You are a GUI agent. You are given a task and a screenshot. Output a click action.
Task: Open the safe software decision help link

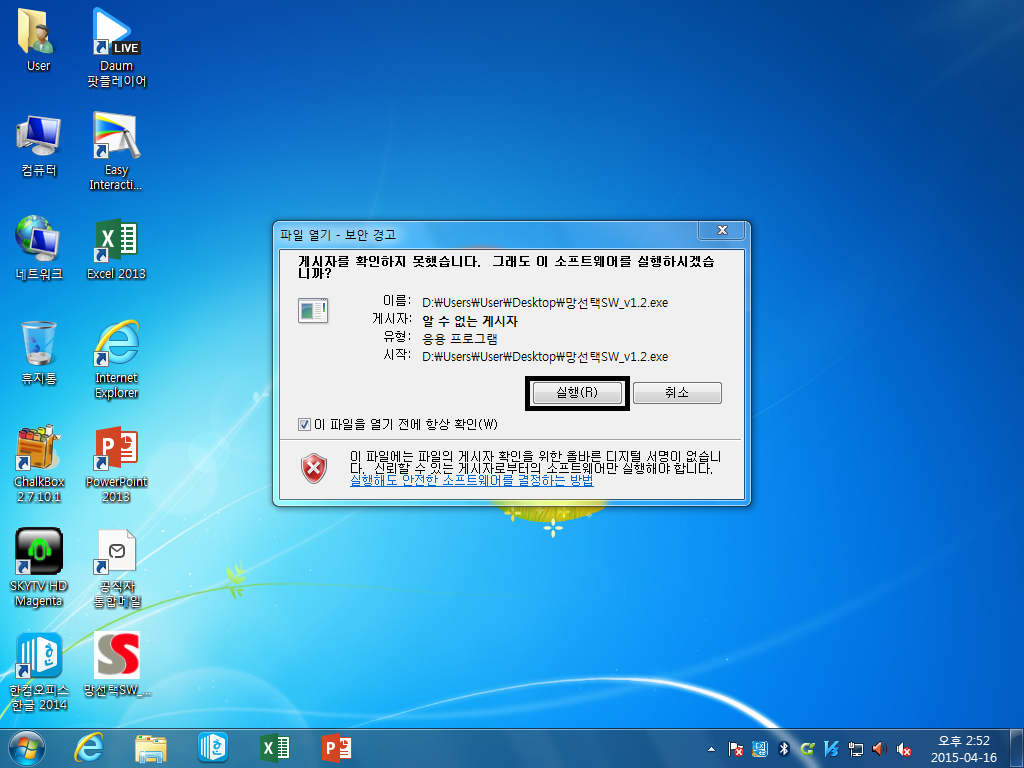471,481
